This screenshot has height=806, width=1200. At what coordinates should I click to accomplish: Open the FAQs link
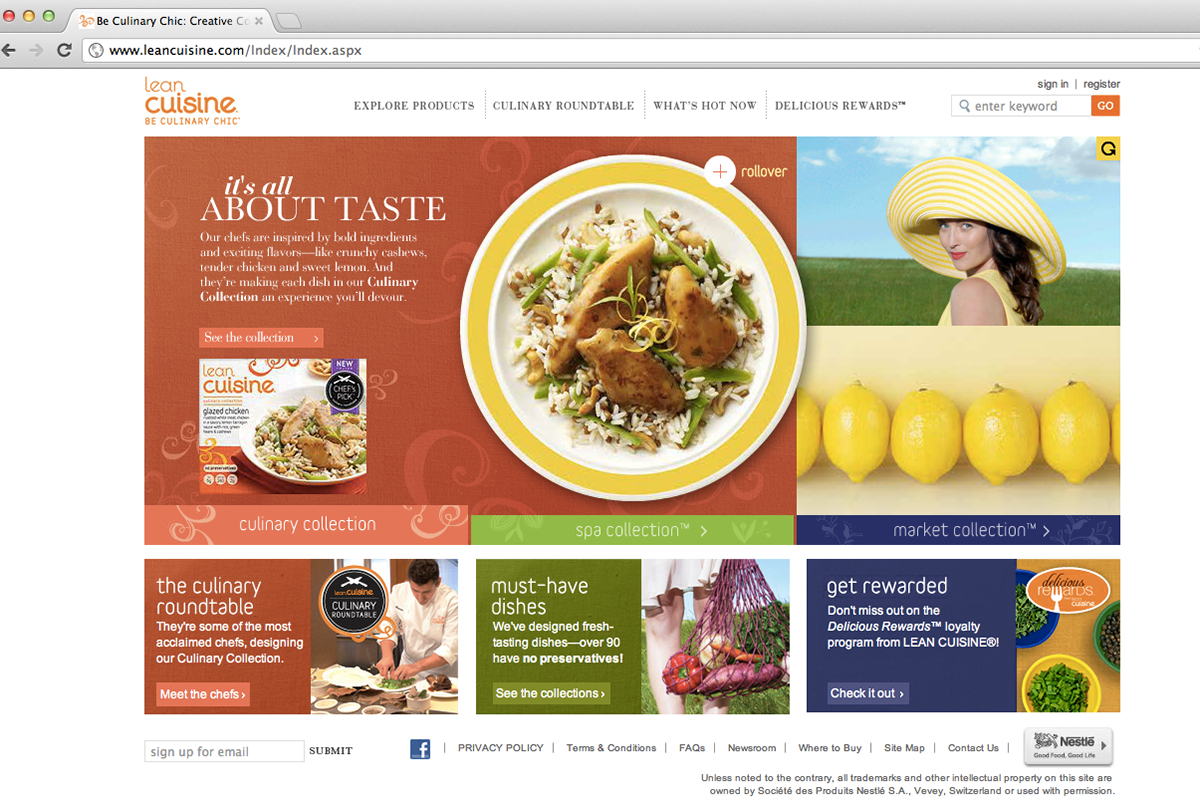click(x=692, y=748)
